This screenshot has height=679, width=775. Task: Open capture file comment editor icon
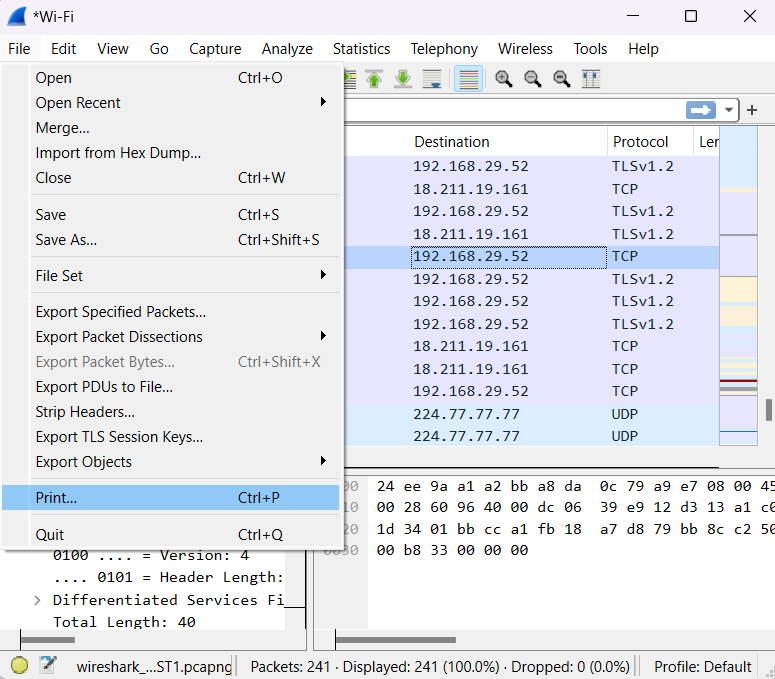47,666
